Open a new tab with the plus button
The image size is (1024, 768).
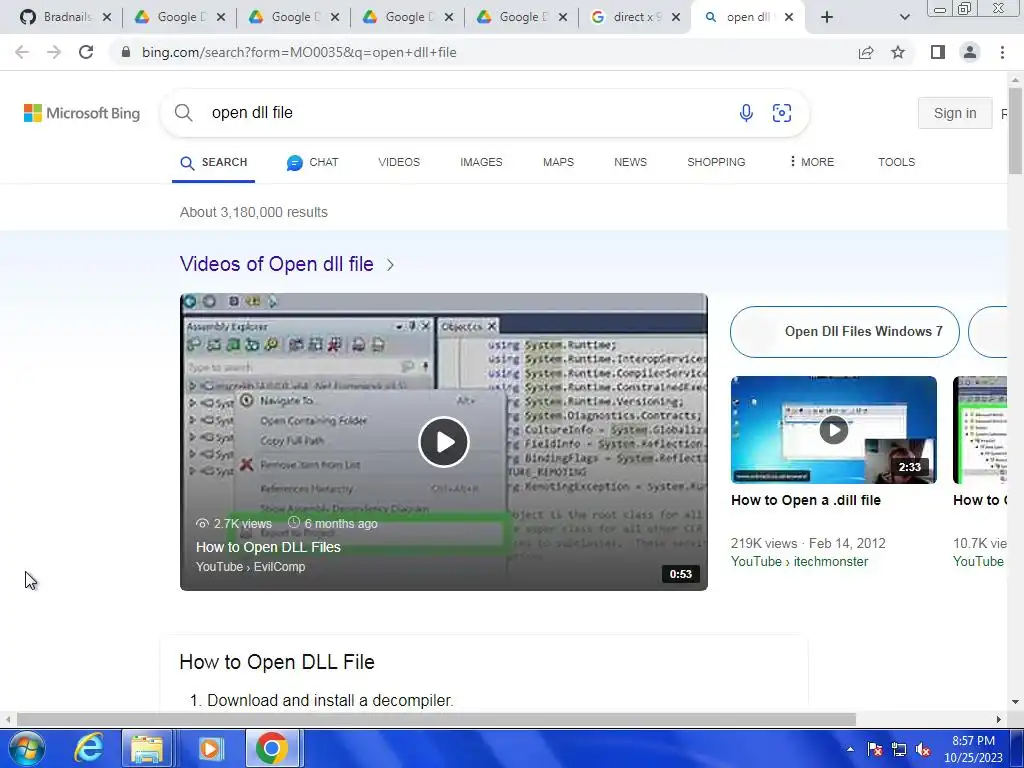tap(827, 17)
